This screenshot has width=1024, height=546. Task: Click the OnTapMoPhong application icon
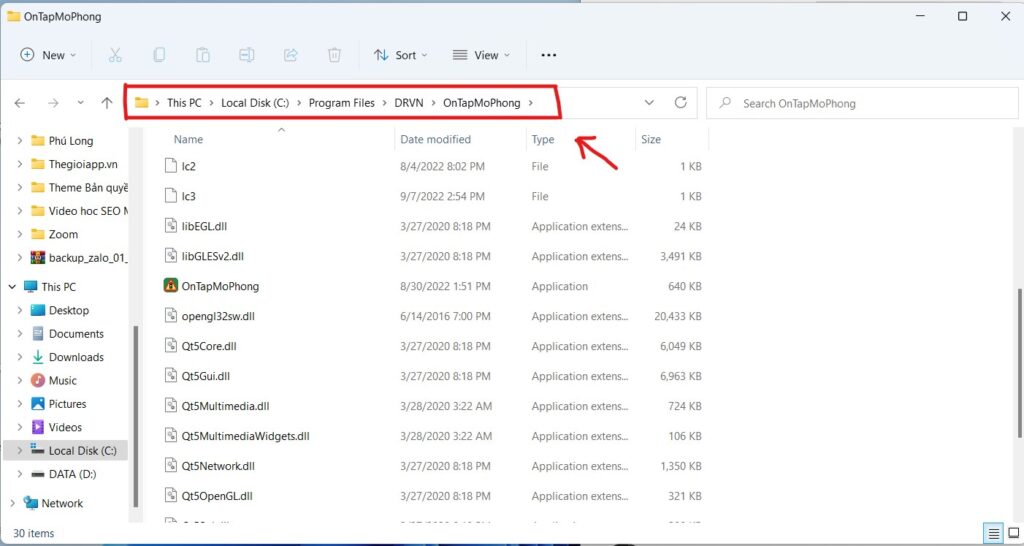coord(170,286)
